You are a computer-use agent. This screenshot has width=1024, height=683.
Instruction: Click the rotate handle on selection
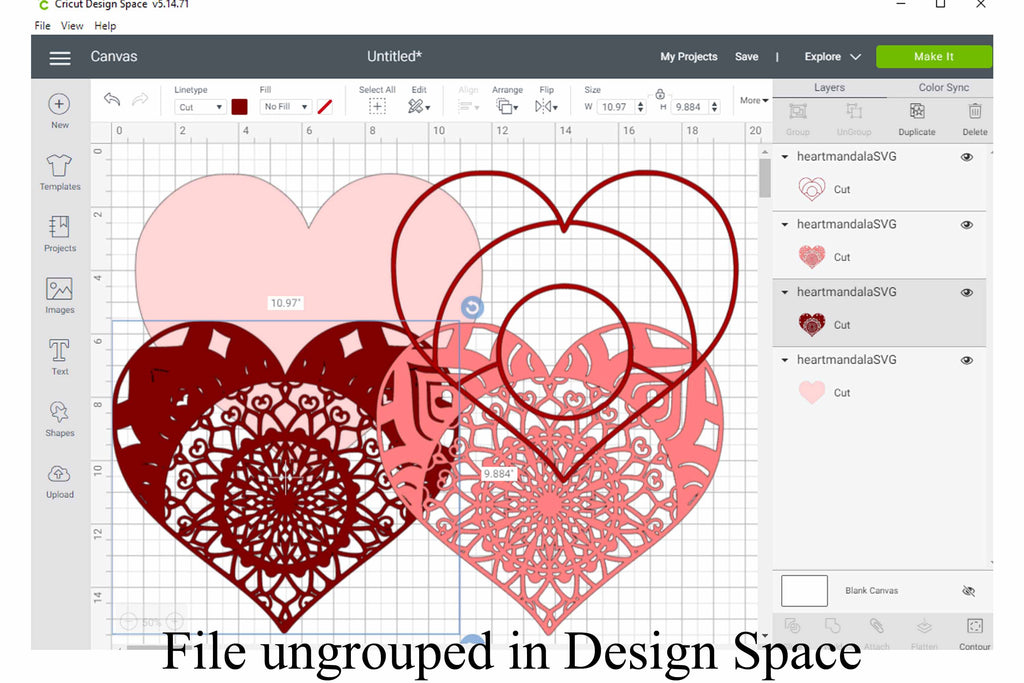[x=472, y=308]
